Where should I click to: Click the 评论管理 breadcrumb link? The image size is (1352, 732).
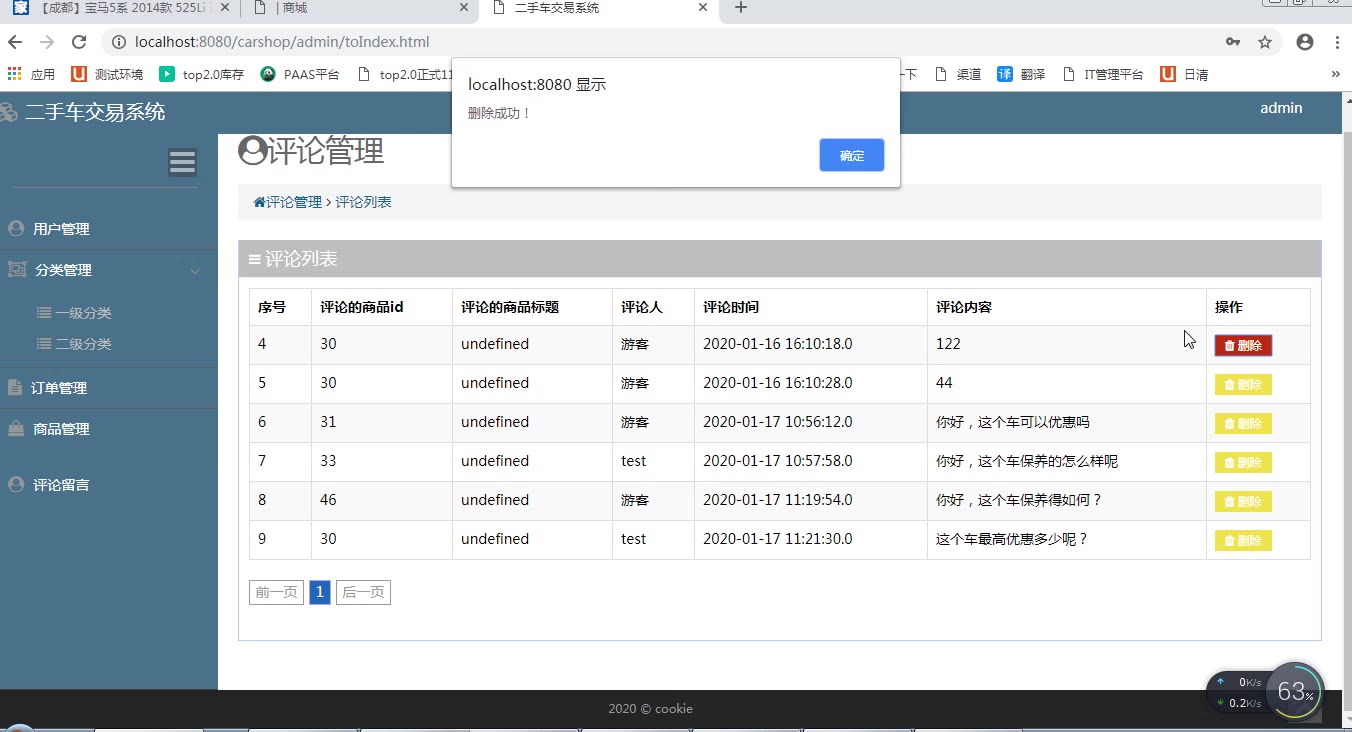tap(294, 202)
